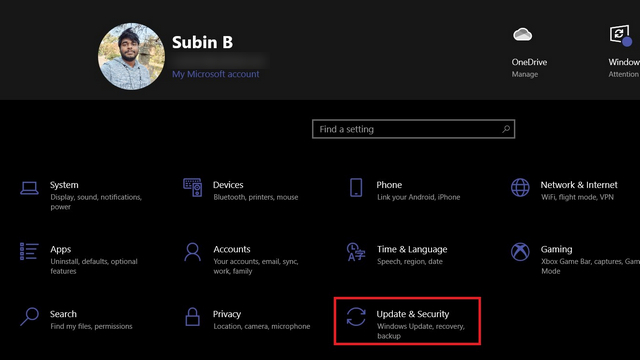Open the System settings laptop icon

pos(29,188)
